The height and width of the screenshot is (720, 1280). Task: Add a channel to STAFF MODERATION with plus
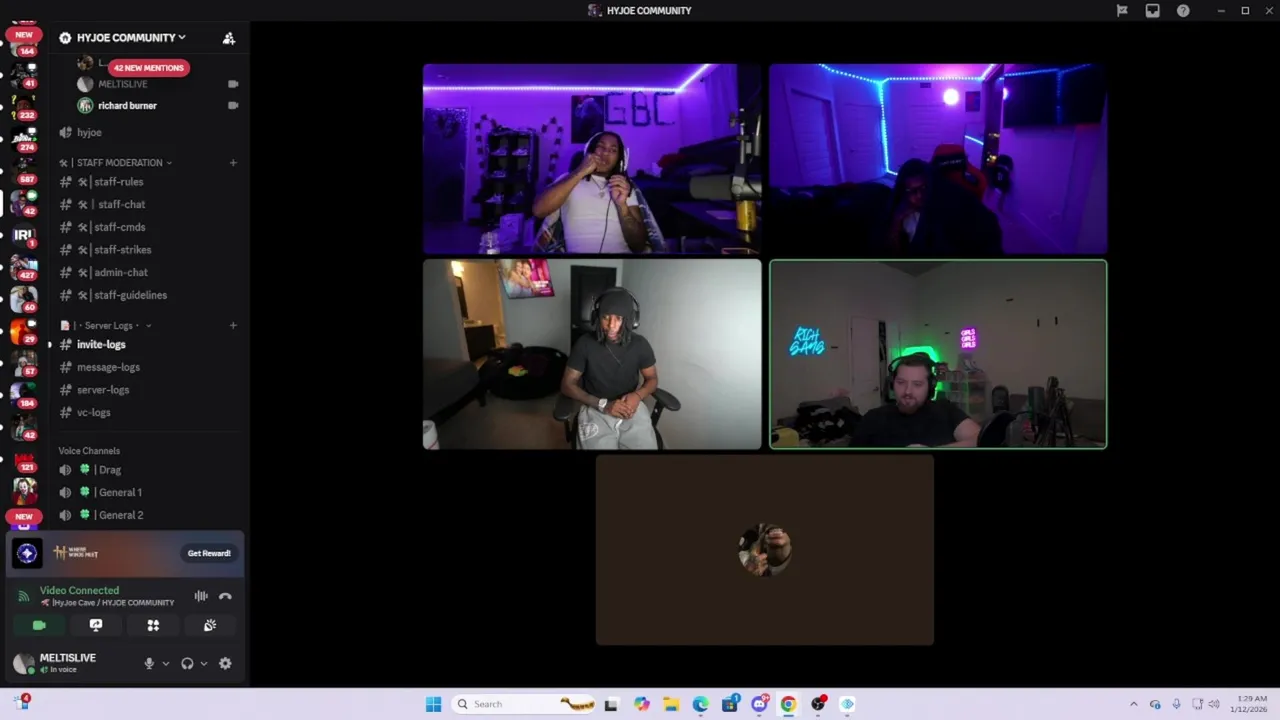click(x=233, y=163)
